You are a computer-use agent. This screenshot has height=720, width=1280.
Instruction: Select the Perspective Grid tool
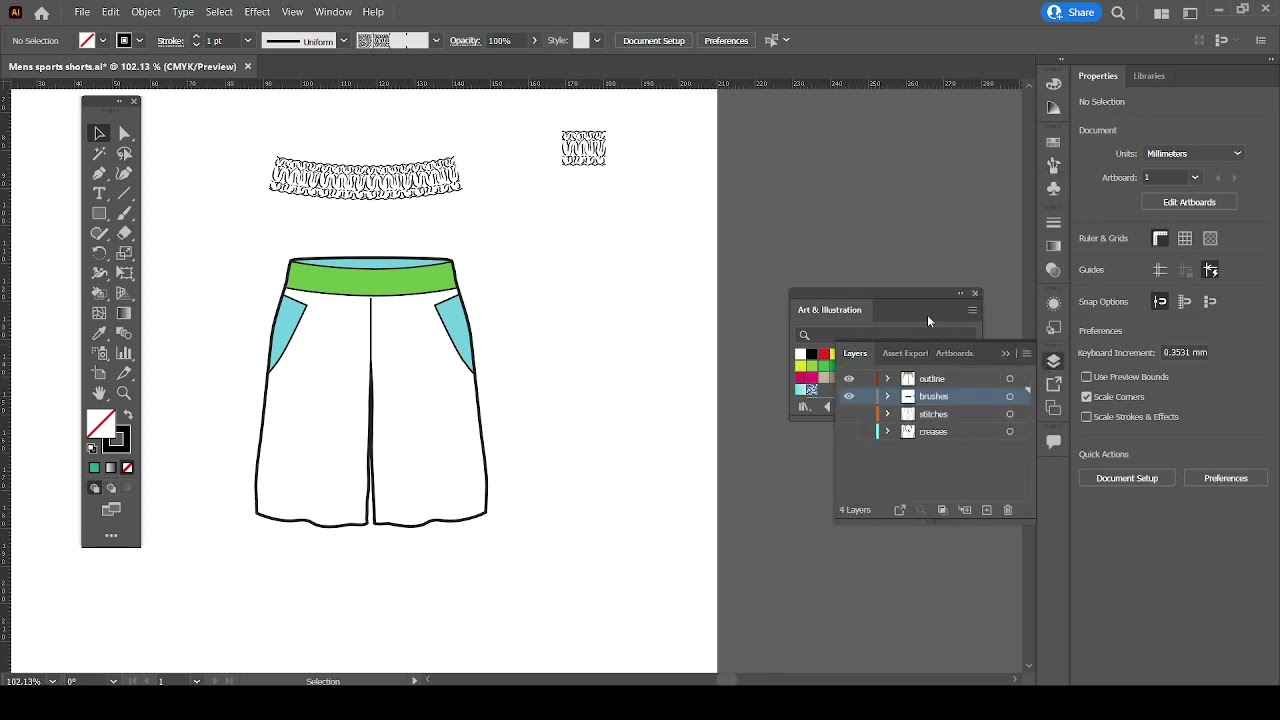click(124, 294)
